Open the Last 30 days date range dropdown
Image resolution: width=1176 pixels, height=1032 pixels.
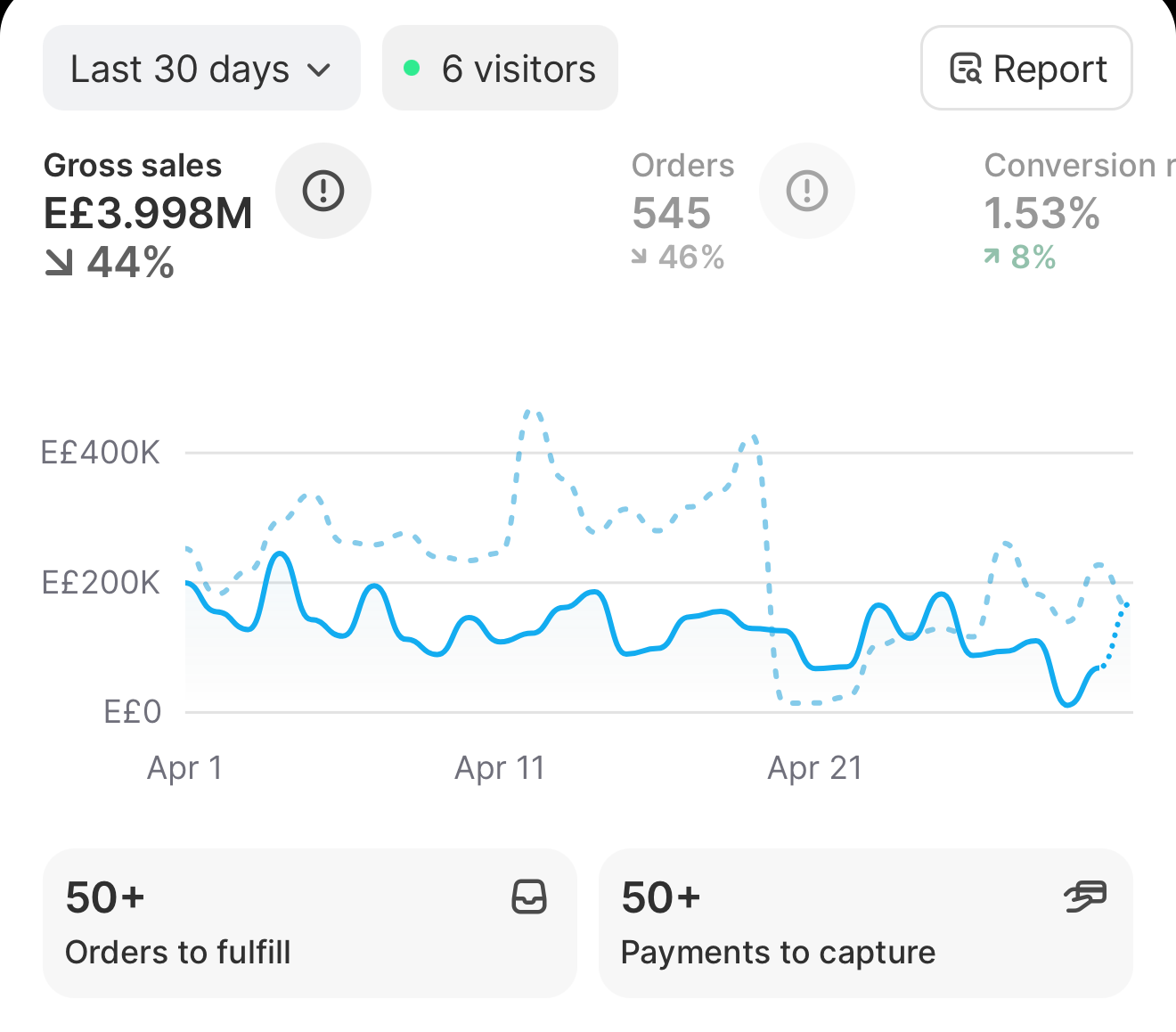click(201, 69)
